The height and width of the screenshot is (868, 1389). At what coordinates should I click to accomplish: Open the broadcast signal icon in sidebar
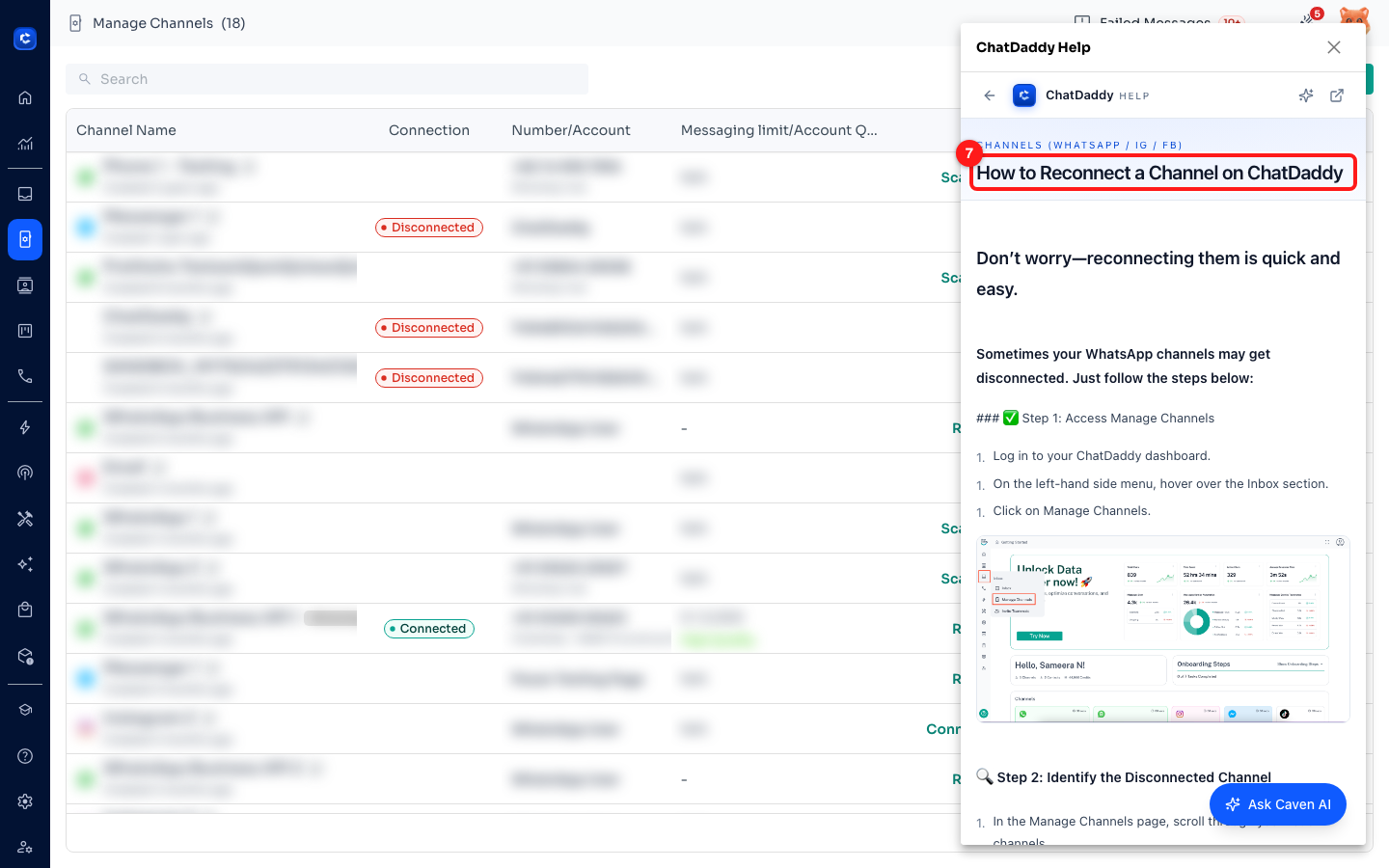[25, 473]
